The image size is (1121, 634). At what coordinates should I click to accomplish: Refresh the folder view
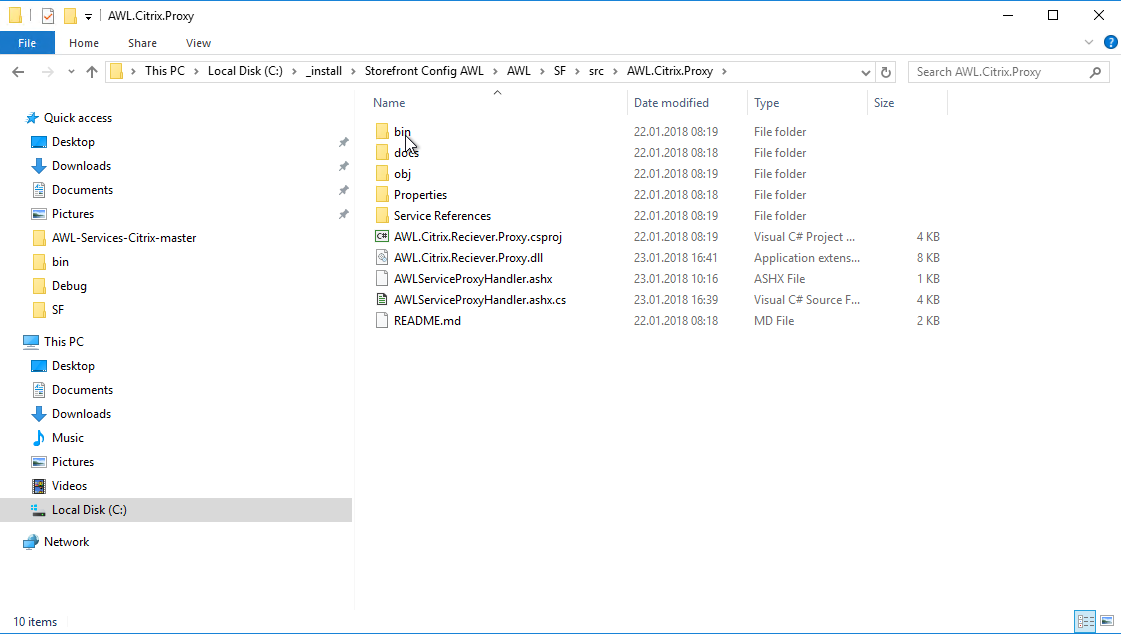(886, 71)
